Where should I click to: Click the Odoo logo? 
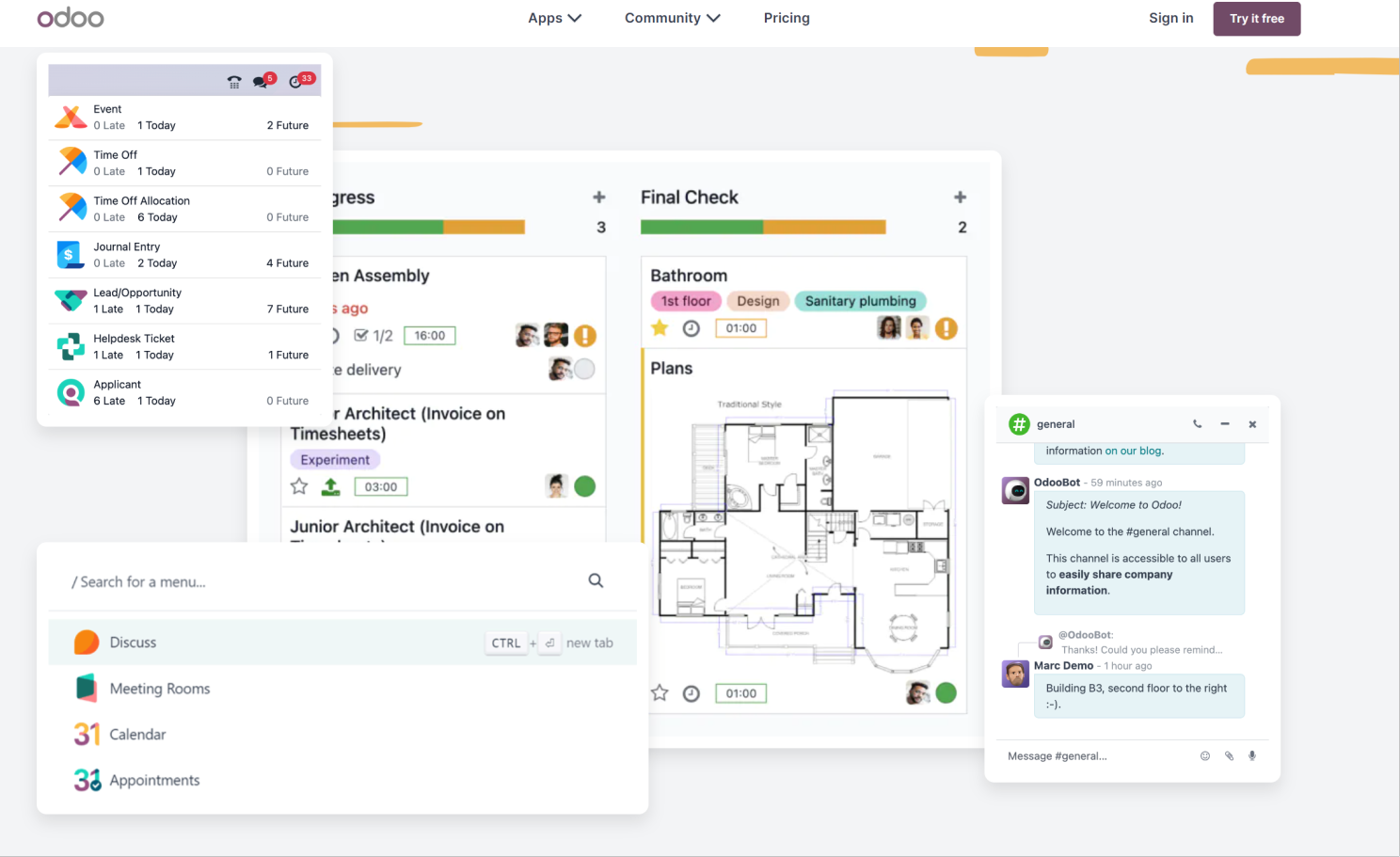click(x=71, y=18)
